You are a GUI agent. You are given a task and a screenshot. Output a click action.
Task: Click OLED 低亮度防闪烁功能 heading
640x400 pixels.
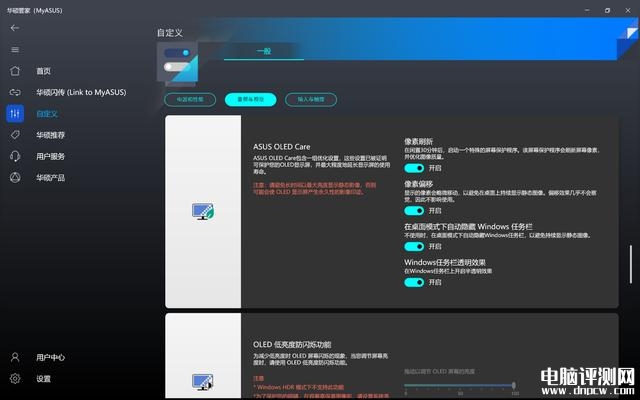[292, 344]
